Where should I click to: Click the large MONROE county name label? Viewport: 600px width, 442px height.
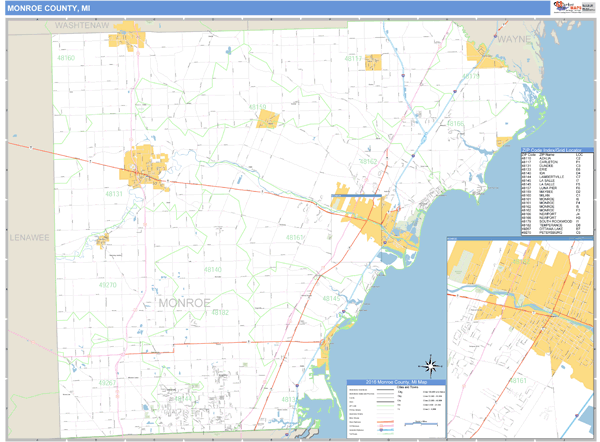(x=184, y=302)
